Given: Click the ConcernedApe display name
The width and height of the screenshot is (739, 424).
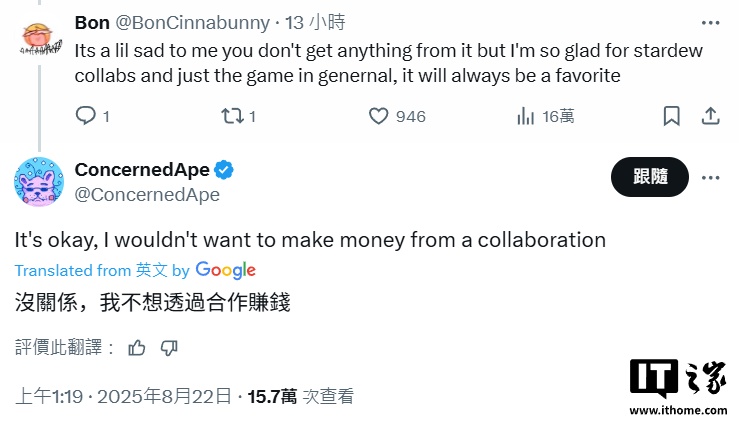Looking at the screenshot, I should click(x=142, y=170).
